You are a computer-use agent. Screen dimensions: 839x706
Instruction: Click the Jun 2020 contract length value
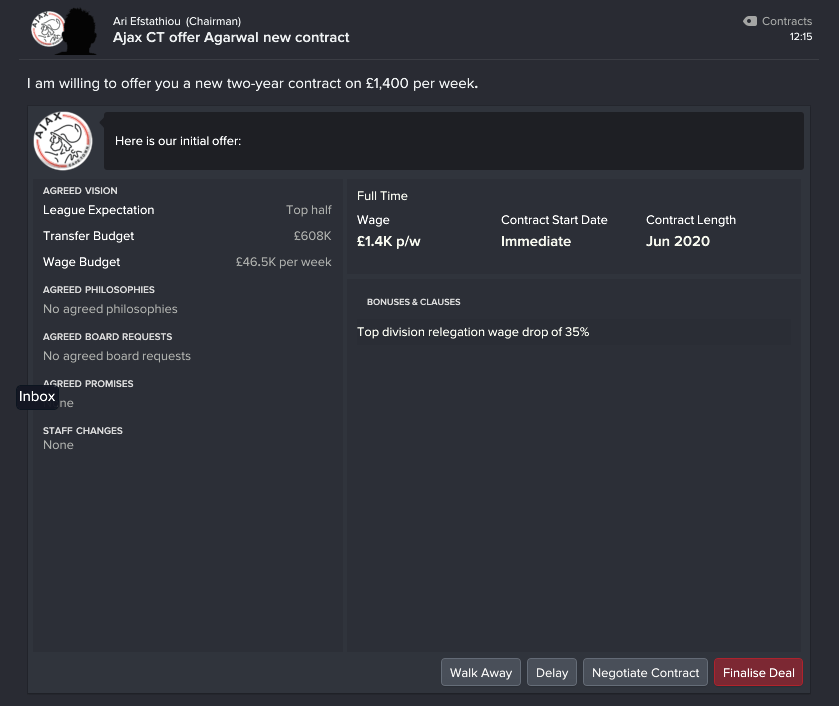(677, 241)
